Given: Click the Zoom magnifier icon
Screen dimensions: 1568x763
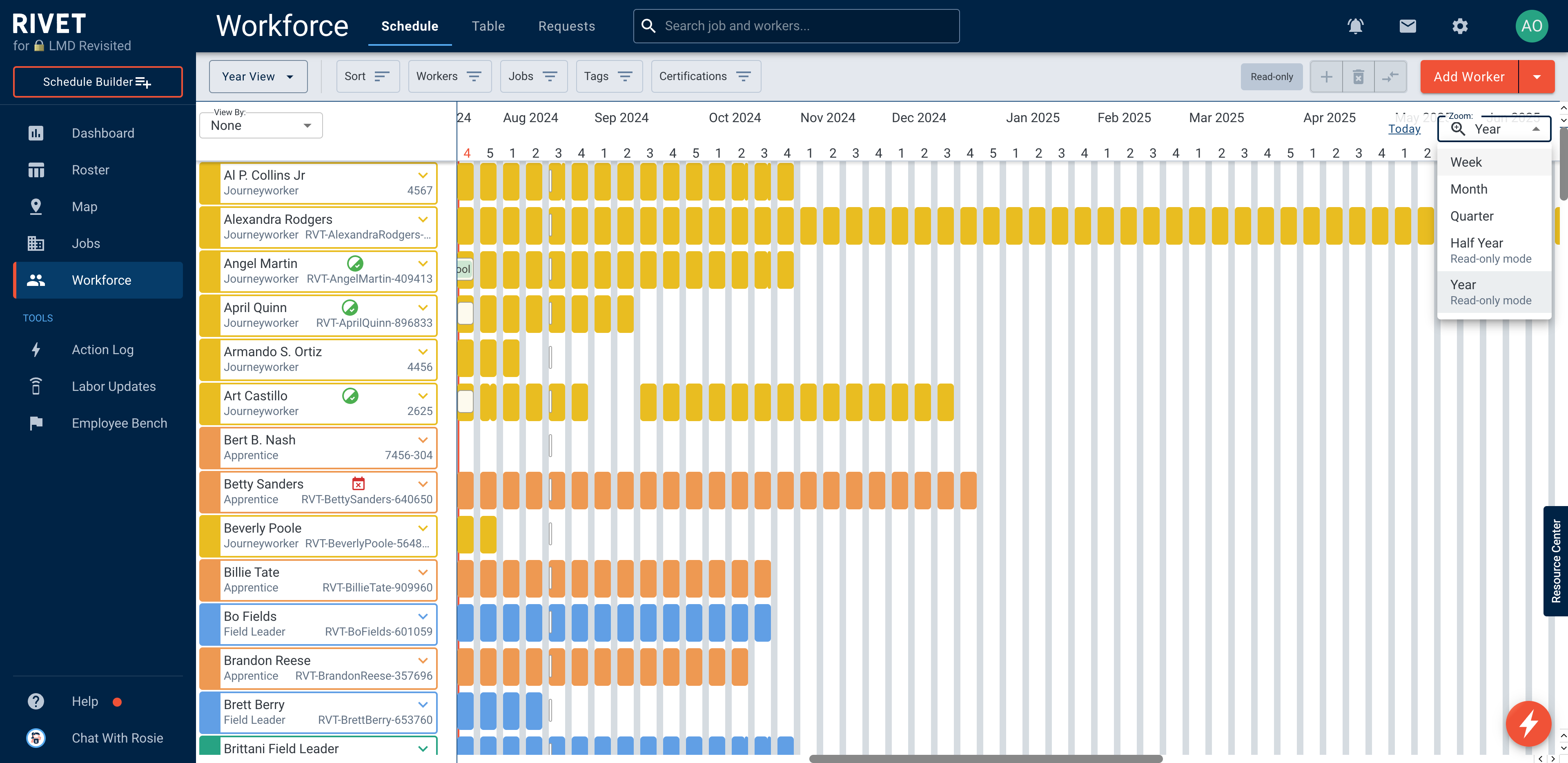Looking at the screenshot, I should (1458, 129).
